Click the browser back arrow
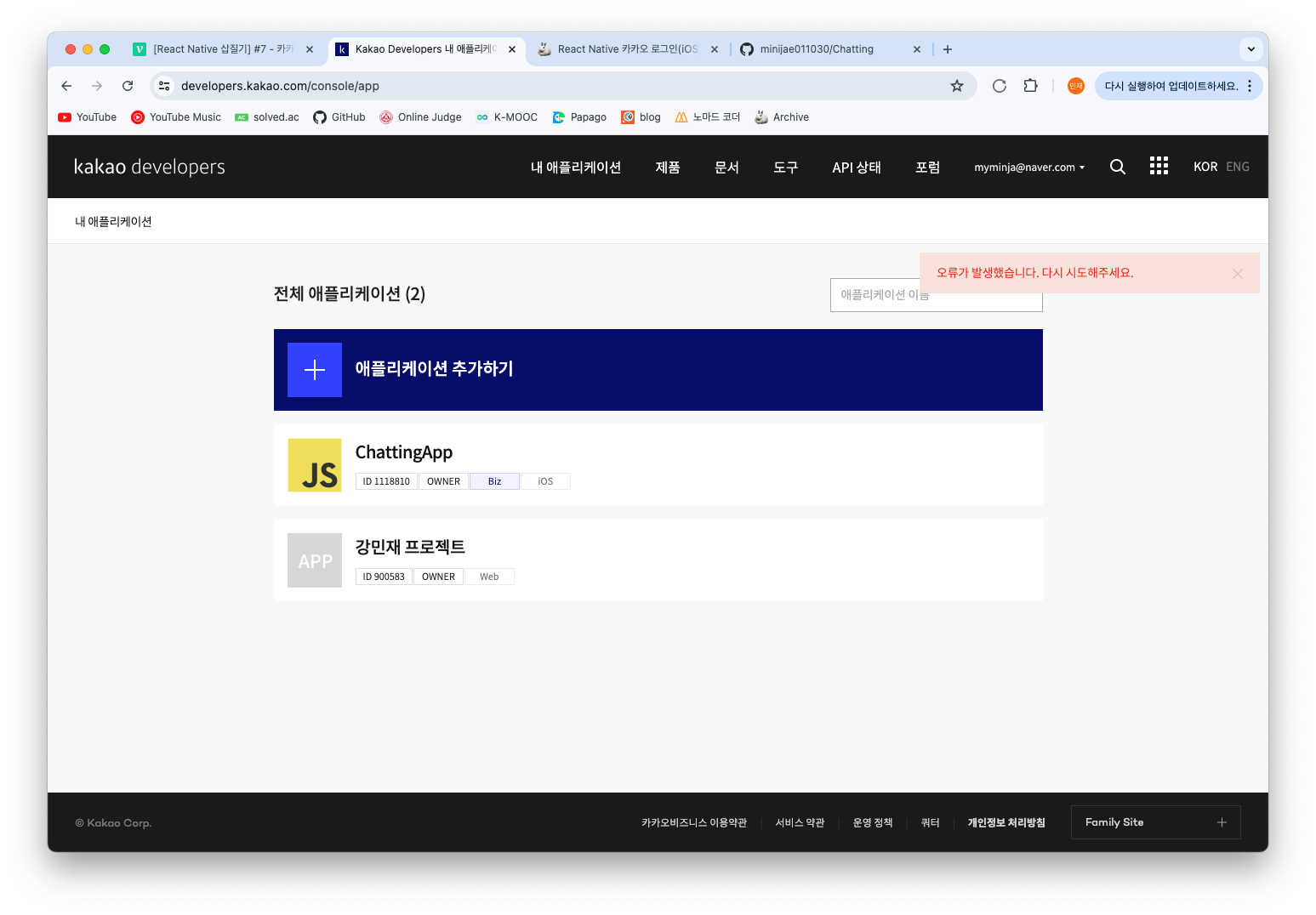Viewport: 1316px width, 915px height. (66, 86)
